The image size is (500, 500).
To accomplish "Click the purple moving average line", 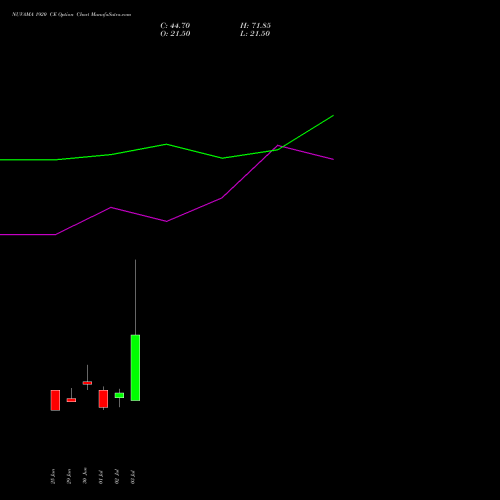I will tap(167, 221).
